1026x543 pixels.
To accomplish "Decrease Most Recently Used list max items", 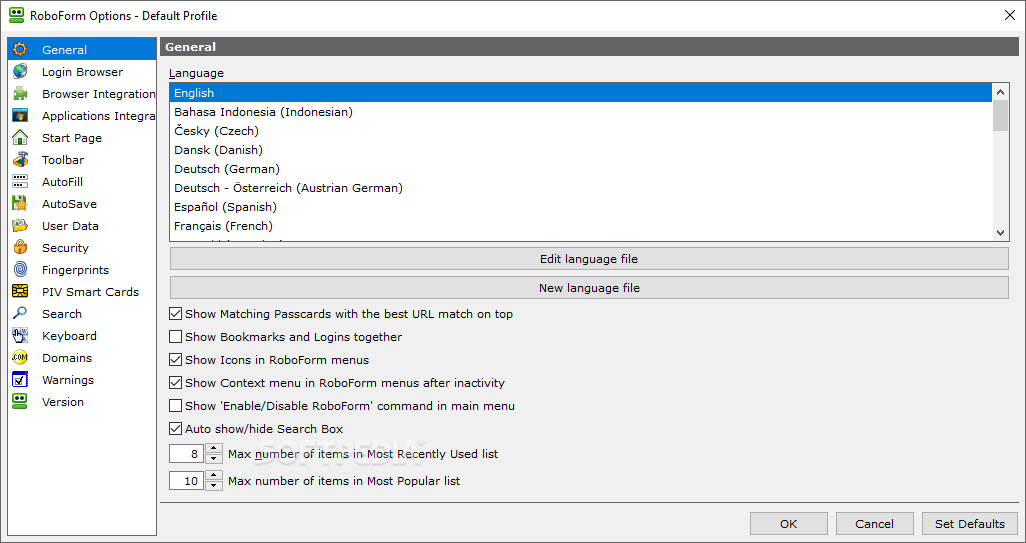I will [x=214, y=459].
